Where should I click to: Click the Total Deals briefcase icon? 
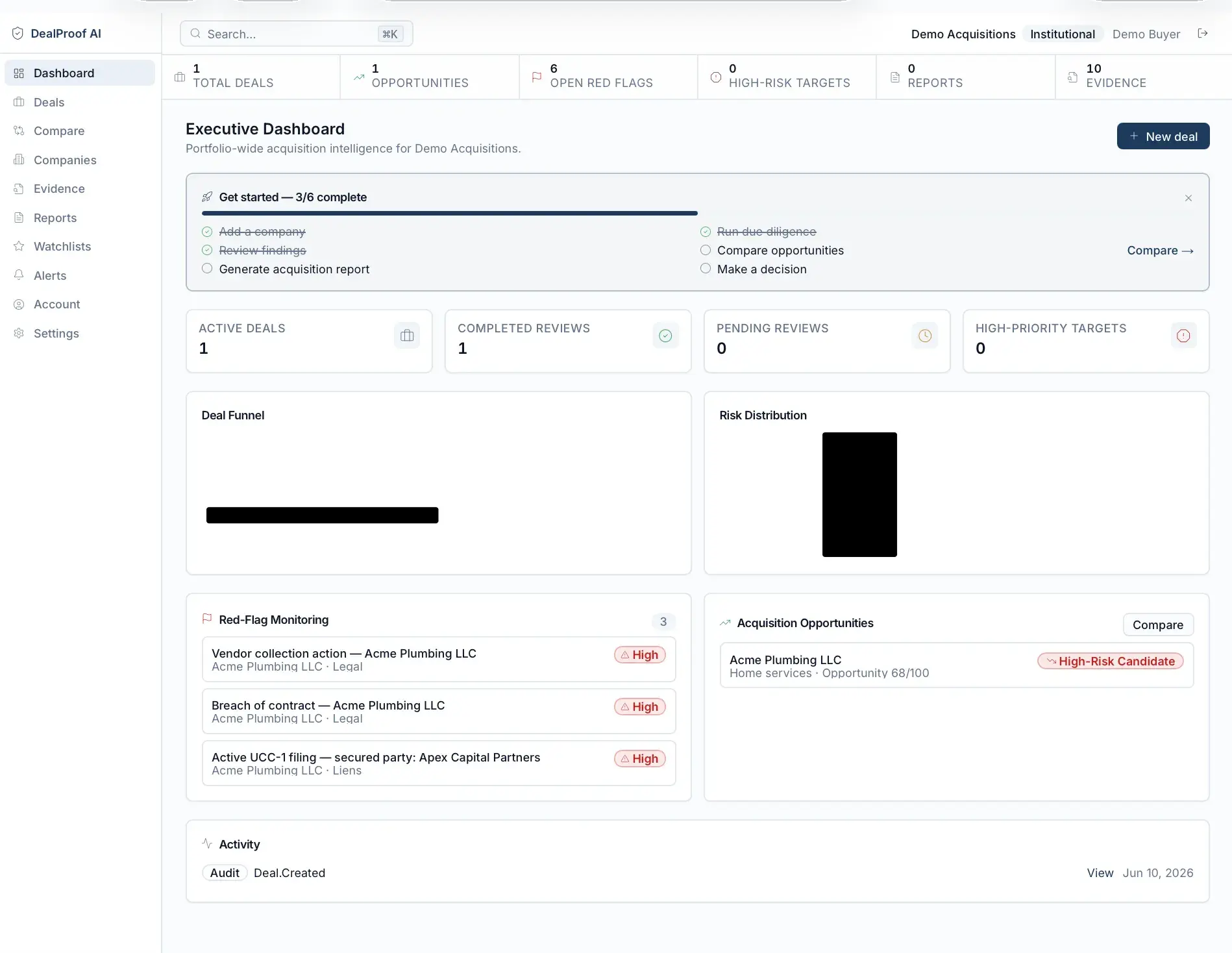click(x=180, y=77)
